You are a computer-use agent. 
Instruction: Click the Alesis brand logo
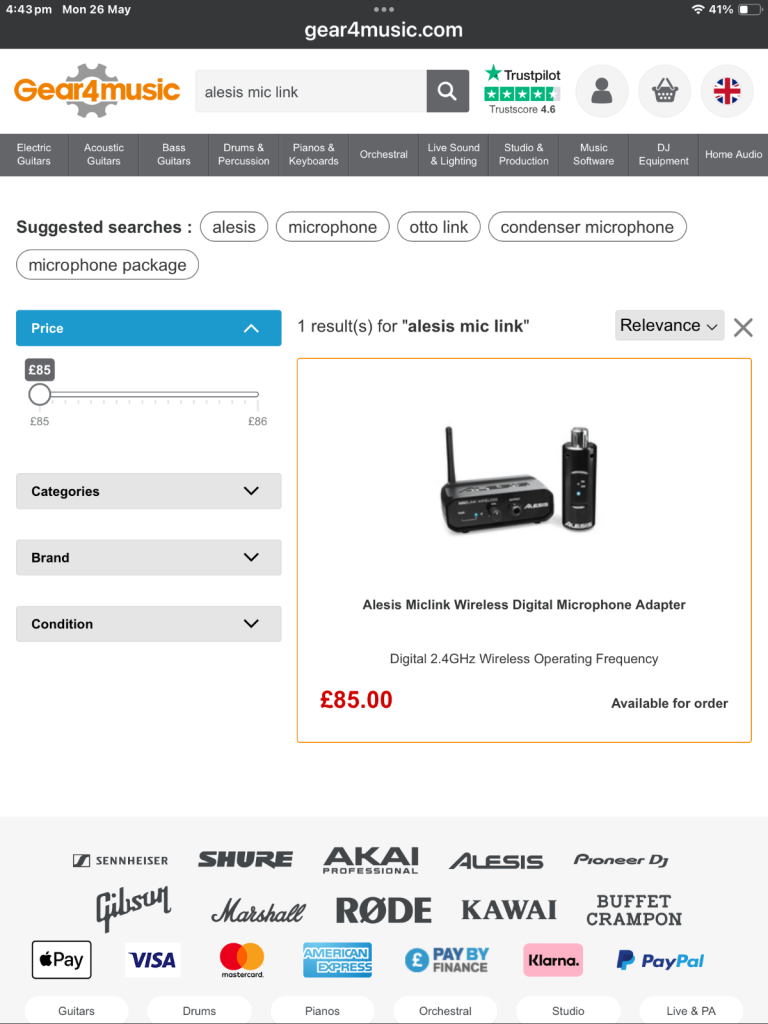point(496,861)
